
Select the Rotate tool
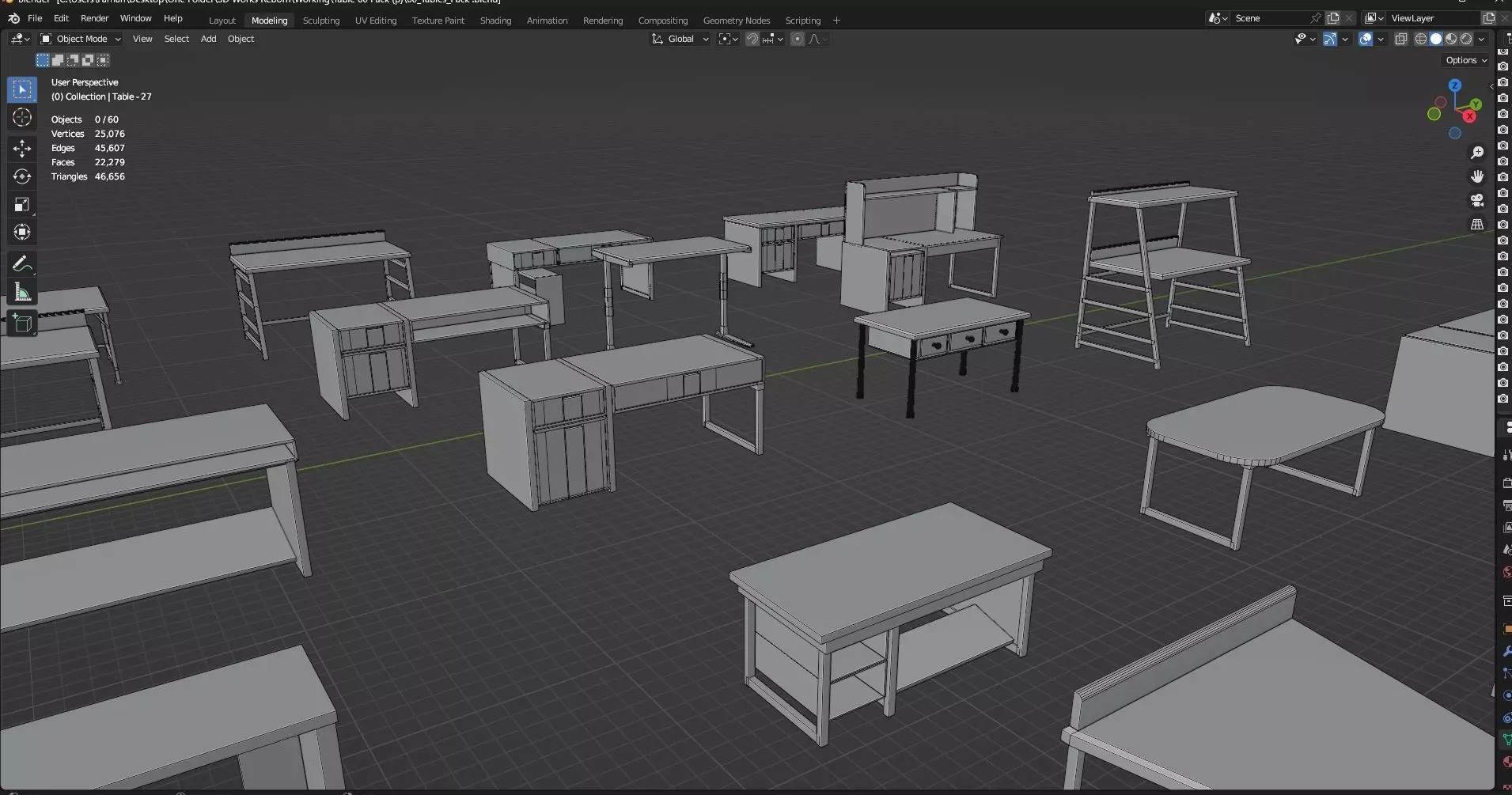click(22, 176)
